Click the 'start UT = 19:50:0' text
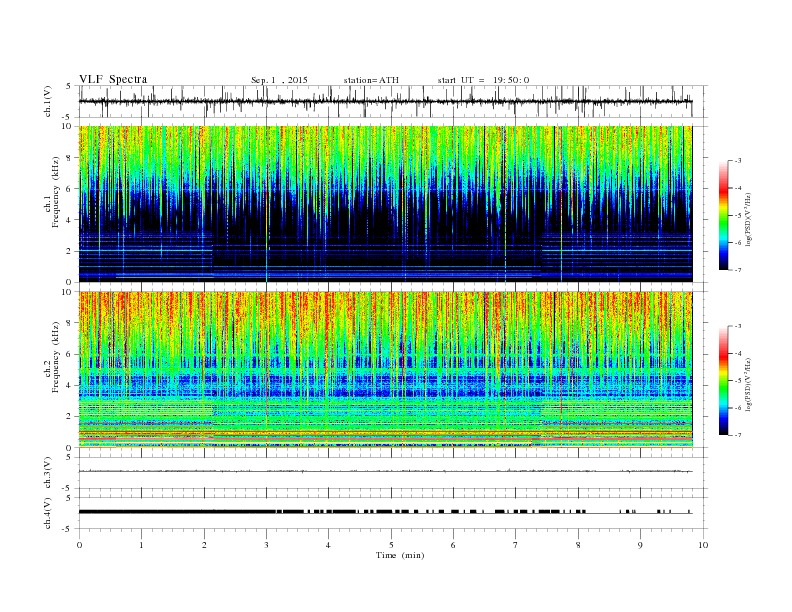792x612 pixels. tap(483, 80)
